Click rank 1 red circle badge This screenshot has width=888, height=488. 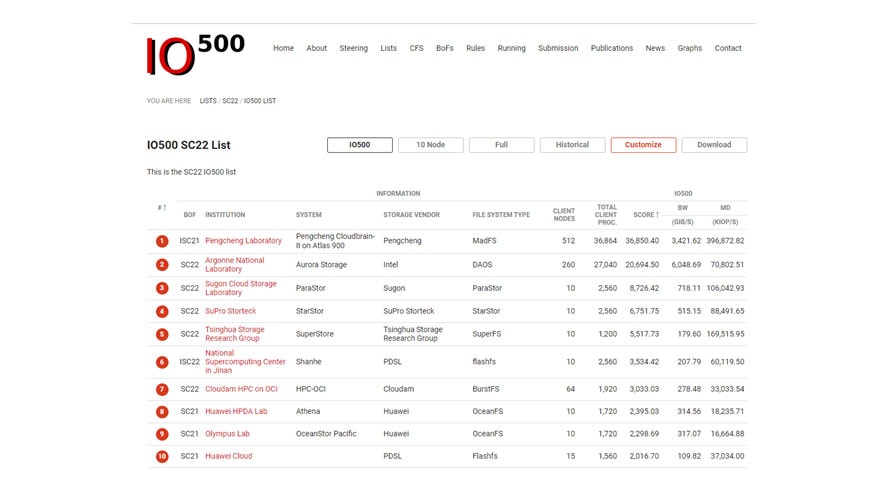pyautogui.click(x=162, y=241)
